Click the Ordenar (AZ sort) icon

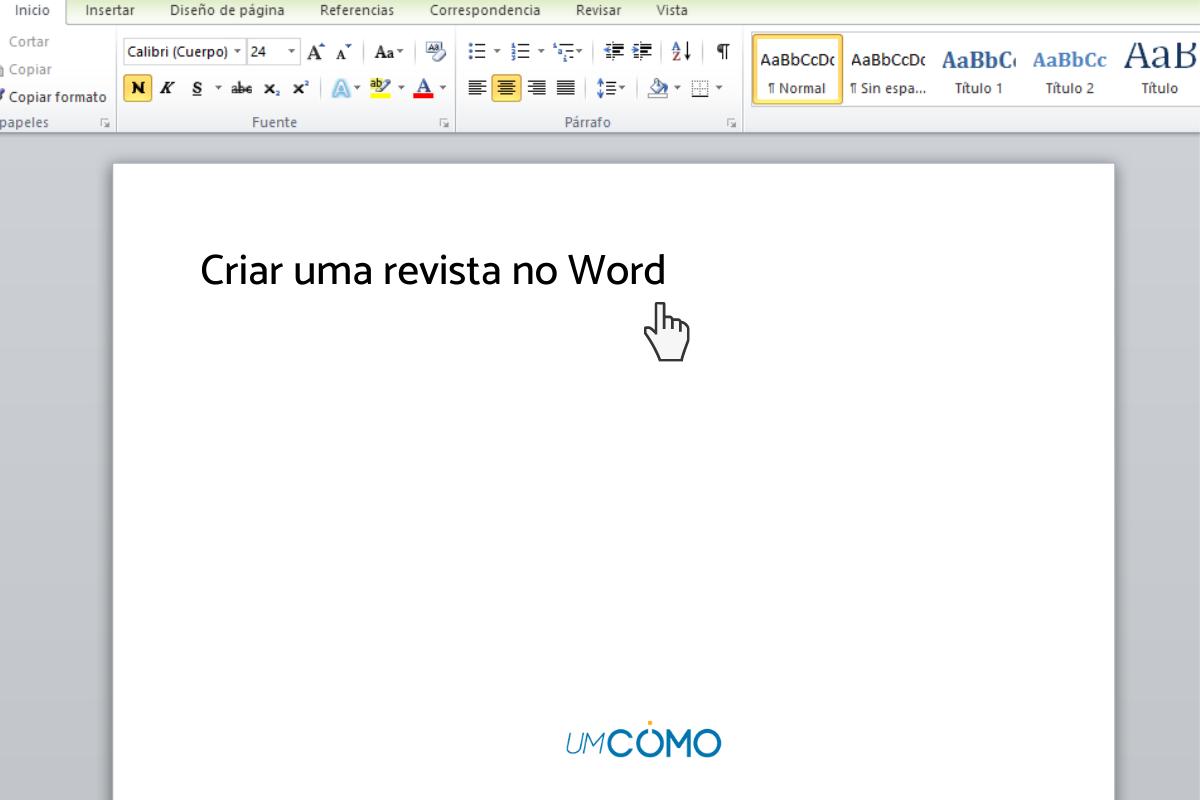coord(680,51)
